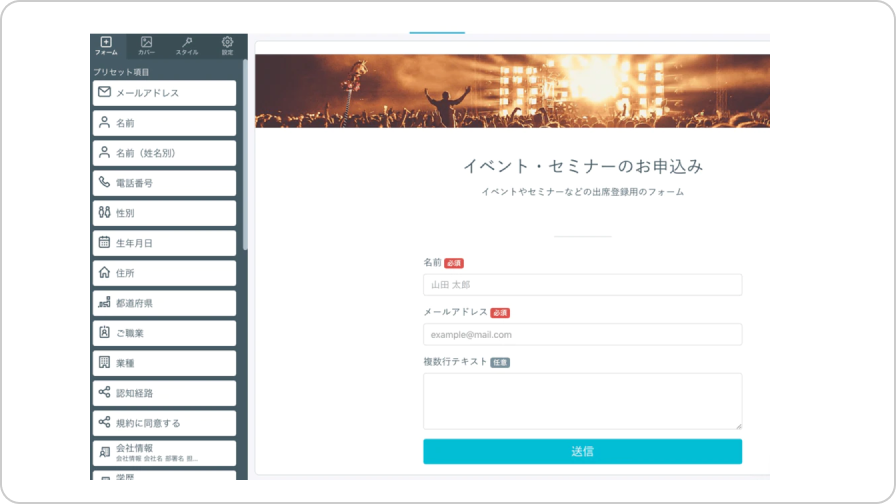Click the プリセット項目 heading

(x=121, y=72)
